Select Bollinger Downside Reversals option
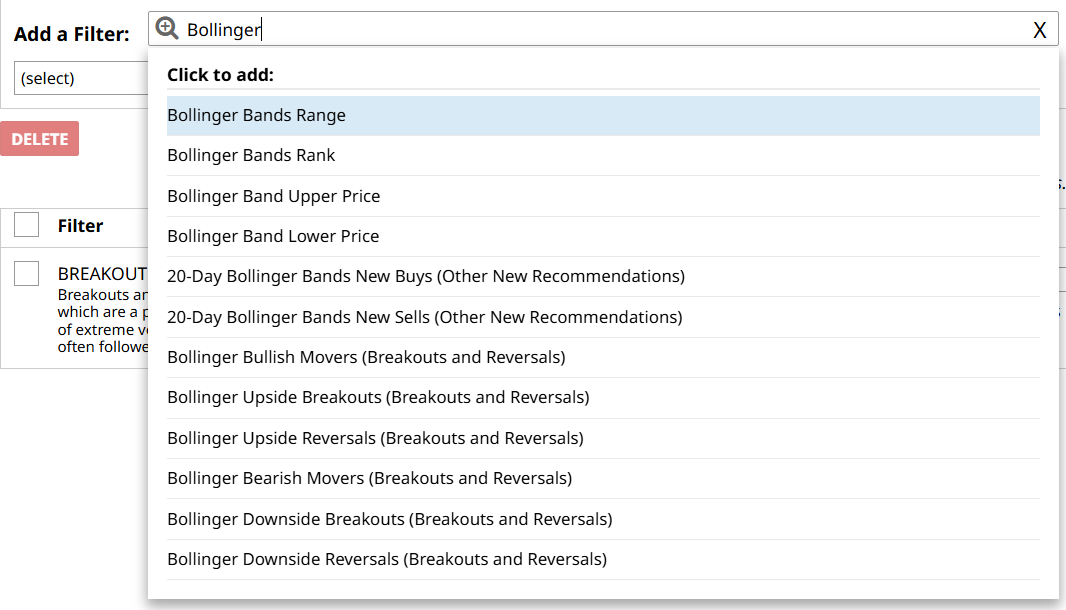This screenshot has height=610, width=1066. [x=386, y=559]
